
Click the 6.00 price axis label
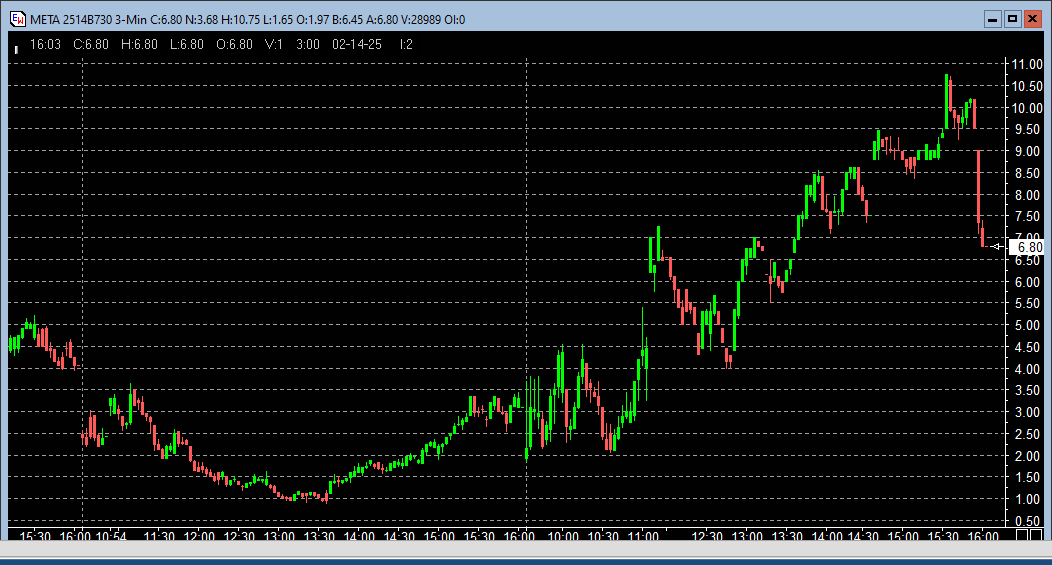[x=1027, y=282]
